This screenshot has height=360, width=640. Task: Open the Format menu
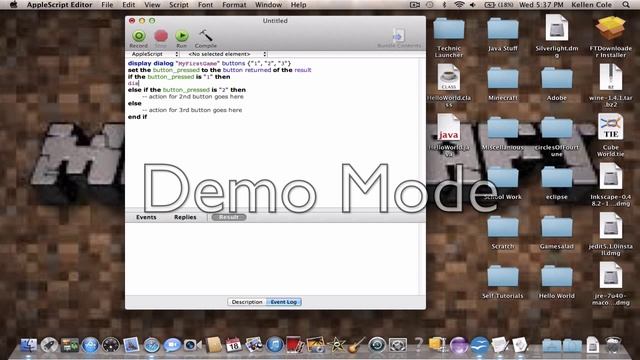234,5
